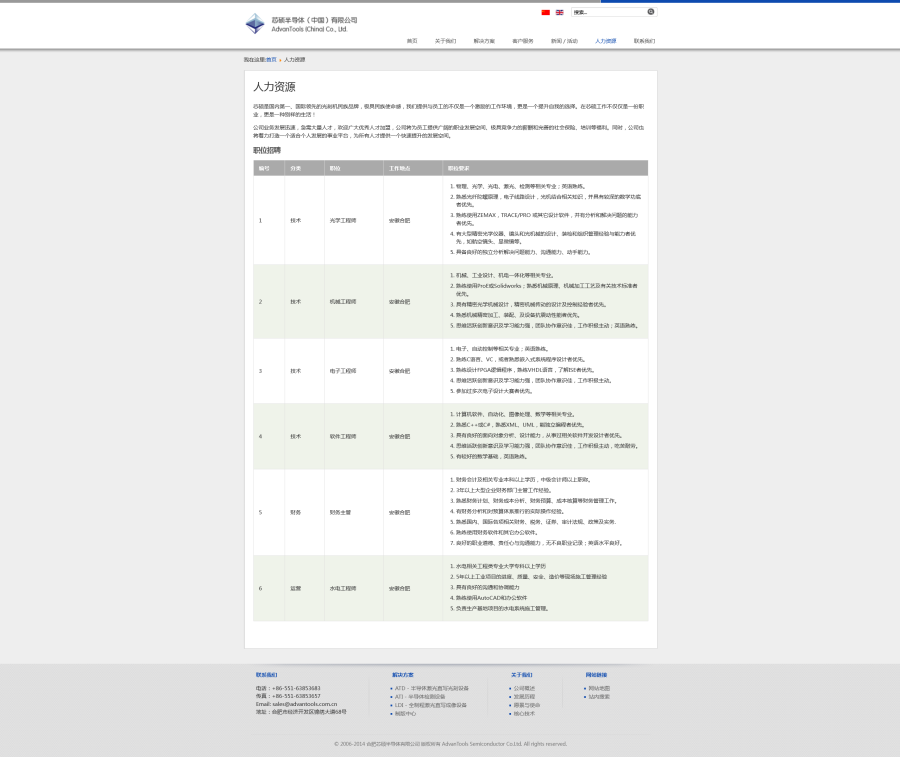Open the 首页 navigation menu item
Viewport: 900px width, 757px height.
tap(412, 41)
